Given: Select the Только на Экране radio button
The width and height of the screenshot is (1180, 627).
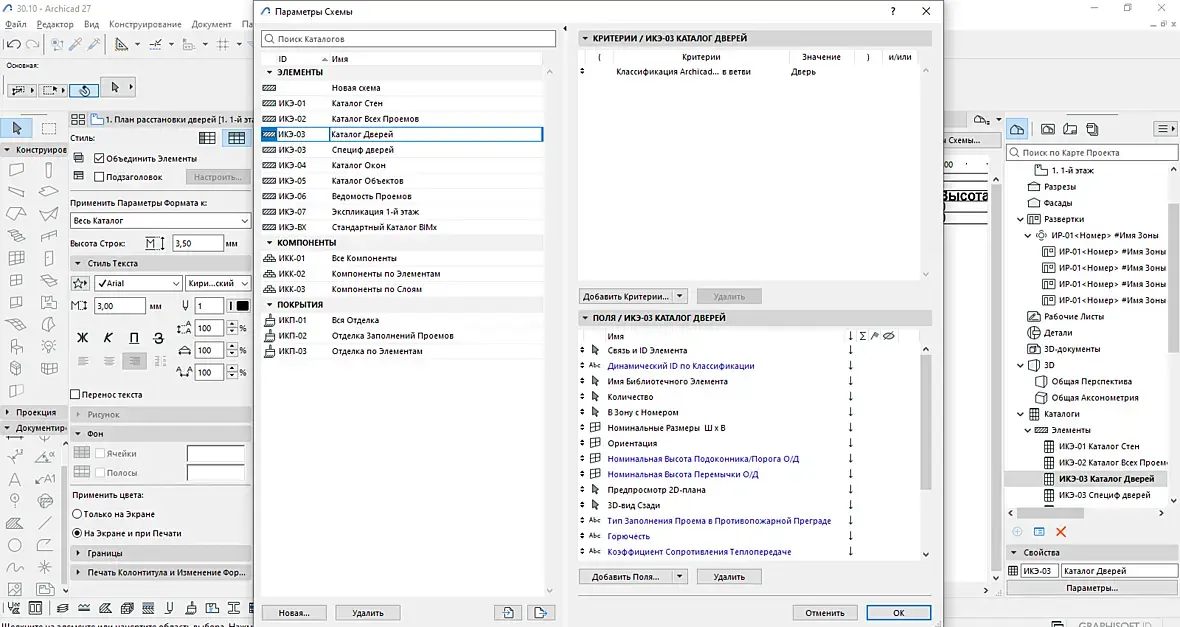Looking at the screenshot, I should coord(77,514).
